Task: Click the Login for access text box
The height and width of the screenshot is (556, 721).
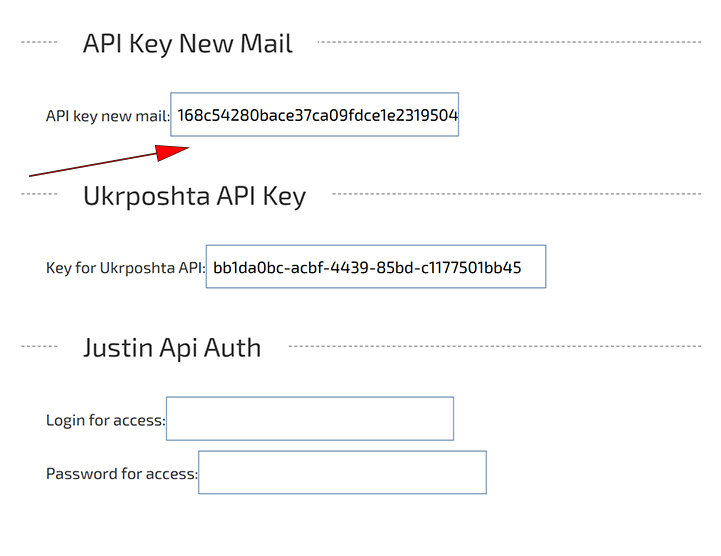Action: 310,419
